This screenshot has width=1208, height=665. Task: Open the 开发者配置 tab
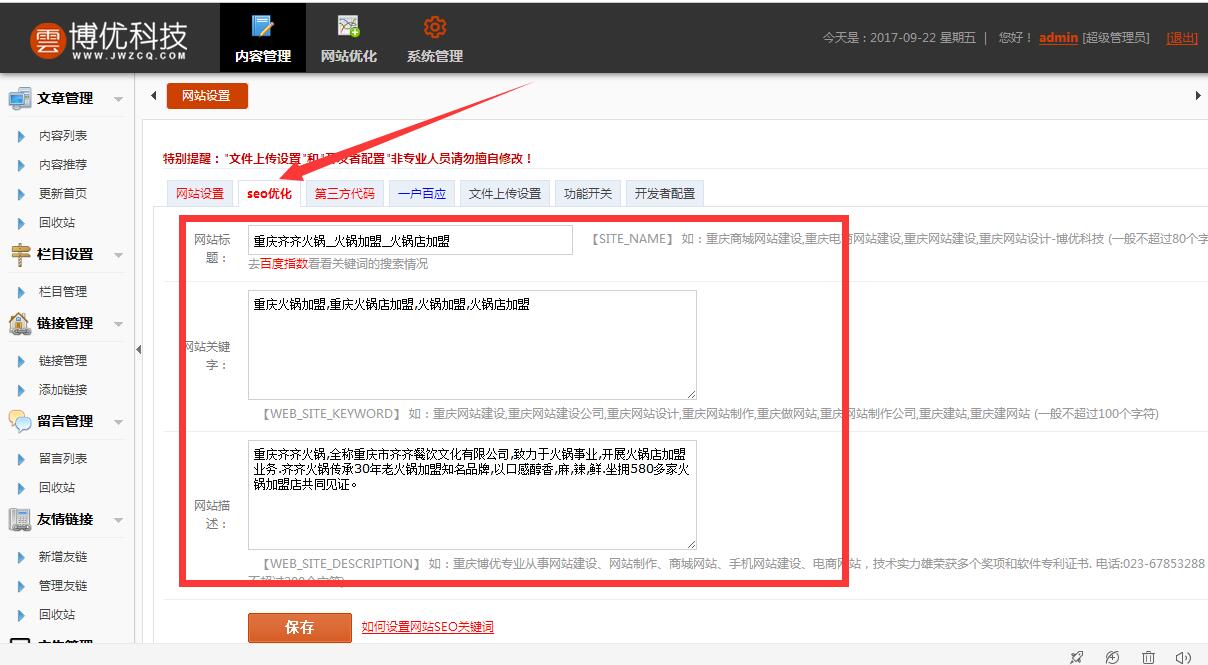[665, 193]
